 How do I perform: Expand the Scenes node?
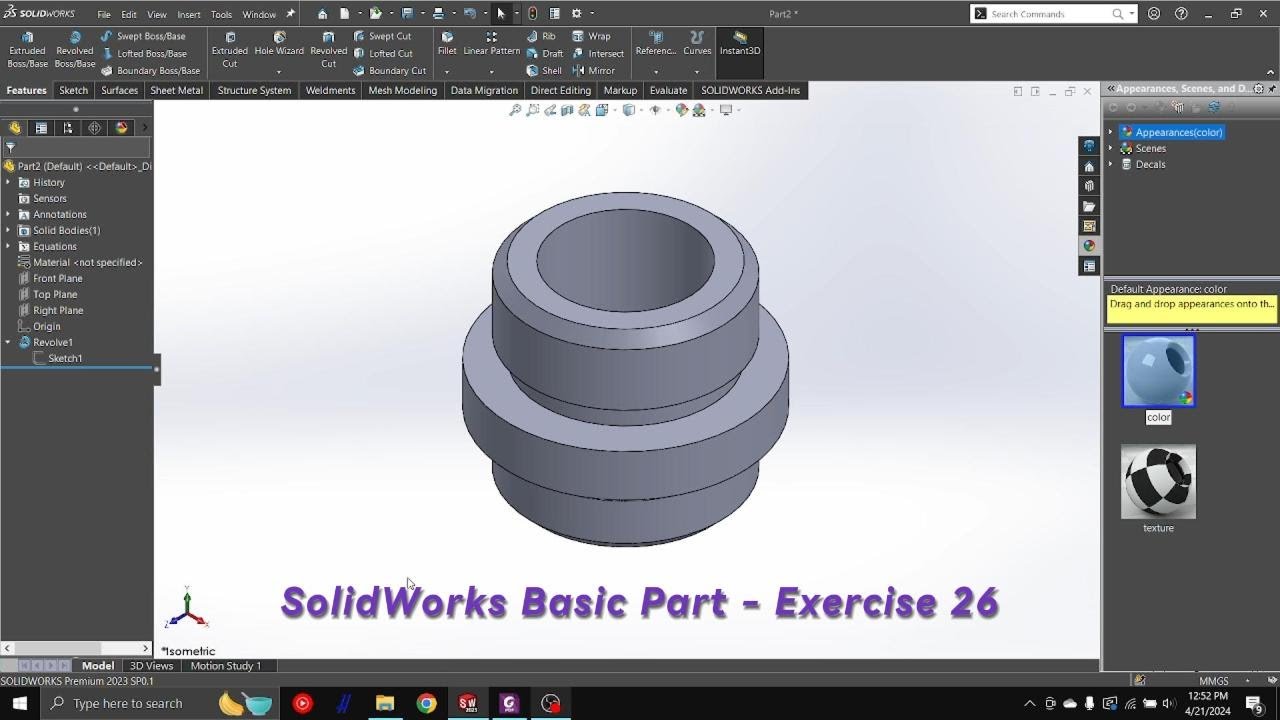1110,148
